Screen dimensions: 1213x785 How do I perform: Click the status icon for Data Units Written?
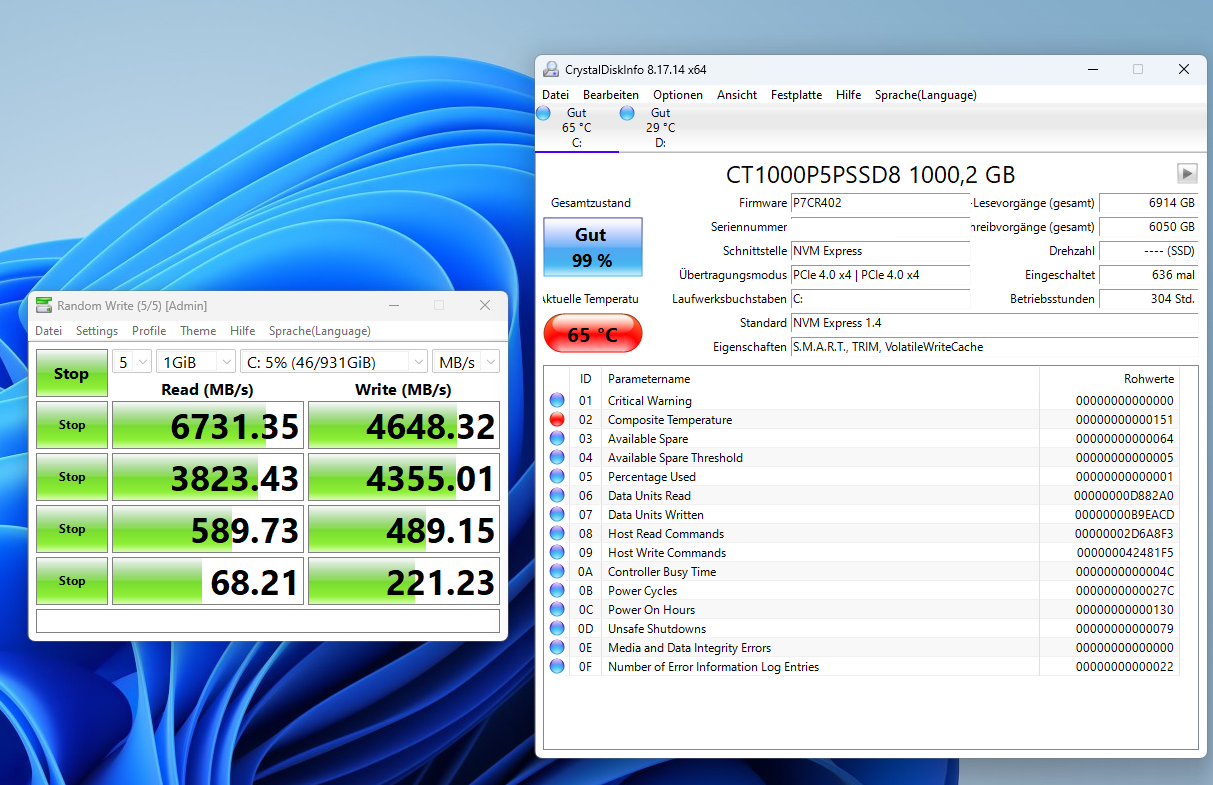557,515
